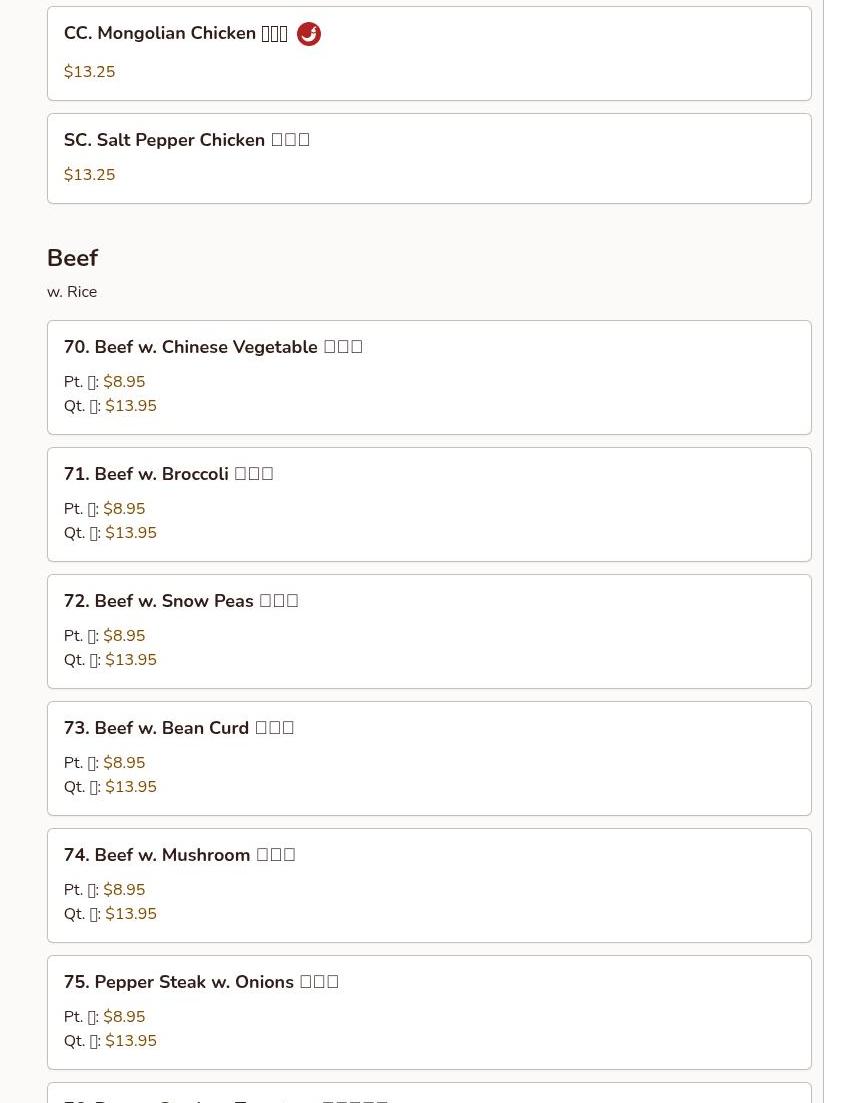Click the SC. Salt Pepper Chicken $13.25 price
The image size is (844, 1103).
pyautogui.click(x=89, y=174)
